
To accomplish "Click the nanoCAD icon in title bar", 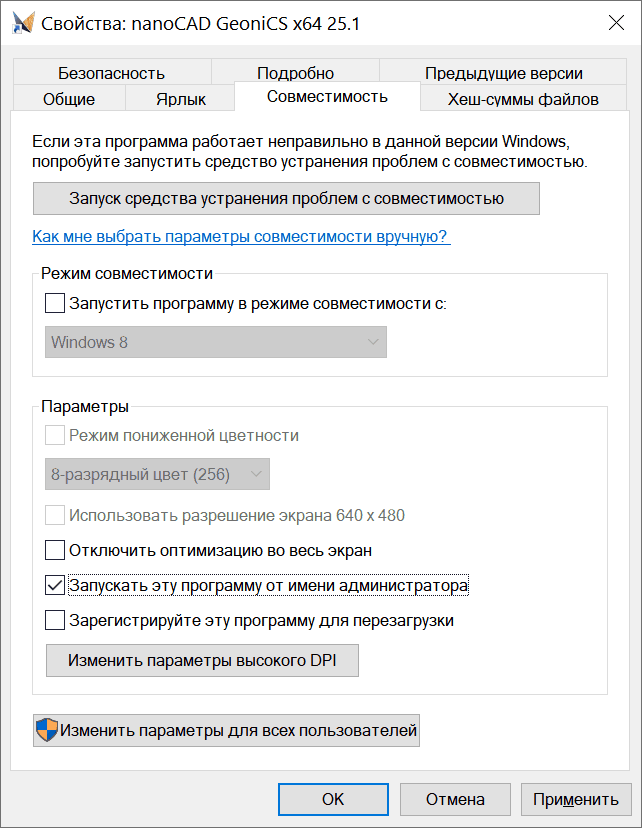I will (22, 23).
